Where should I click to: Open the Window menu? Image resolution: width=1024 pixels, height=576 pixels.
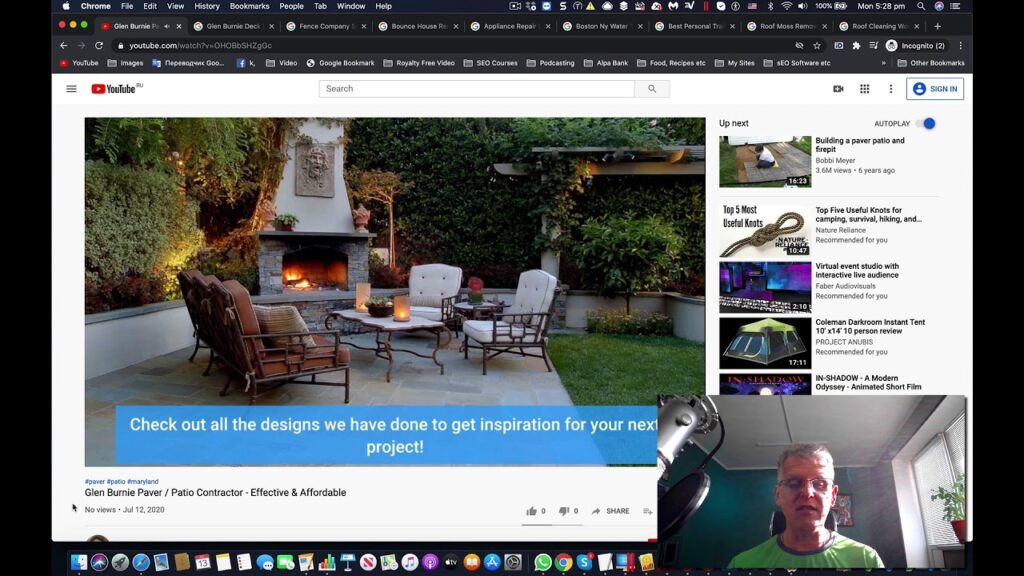[x=351, y=6]
